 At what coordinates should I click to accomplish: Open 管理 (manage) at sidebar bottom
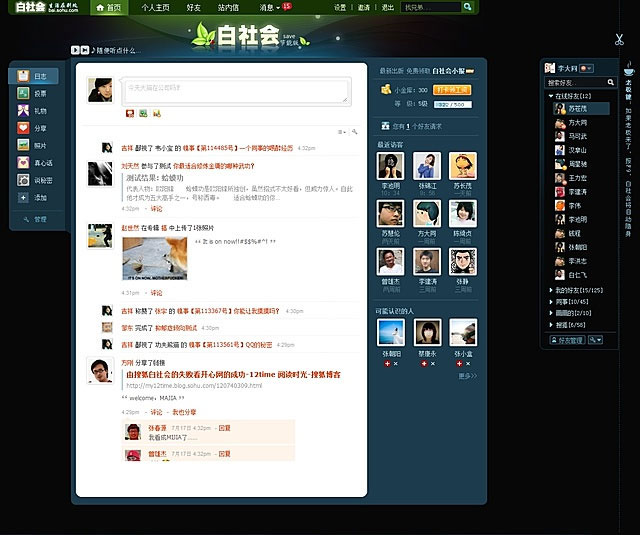click(35, 220)
